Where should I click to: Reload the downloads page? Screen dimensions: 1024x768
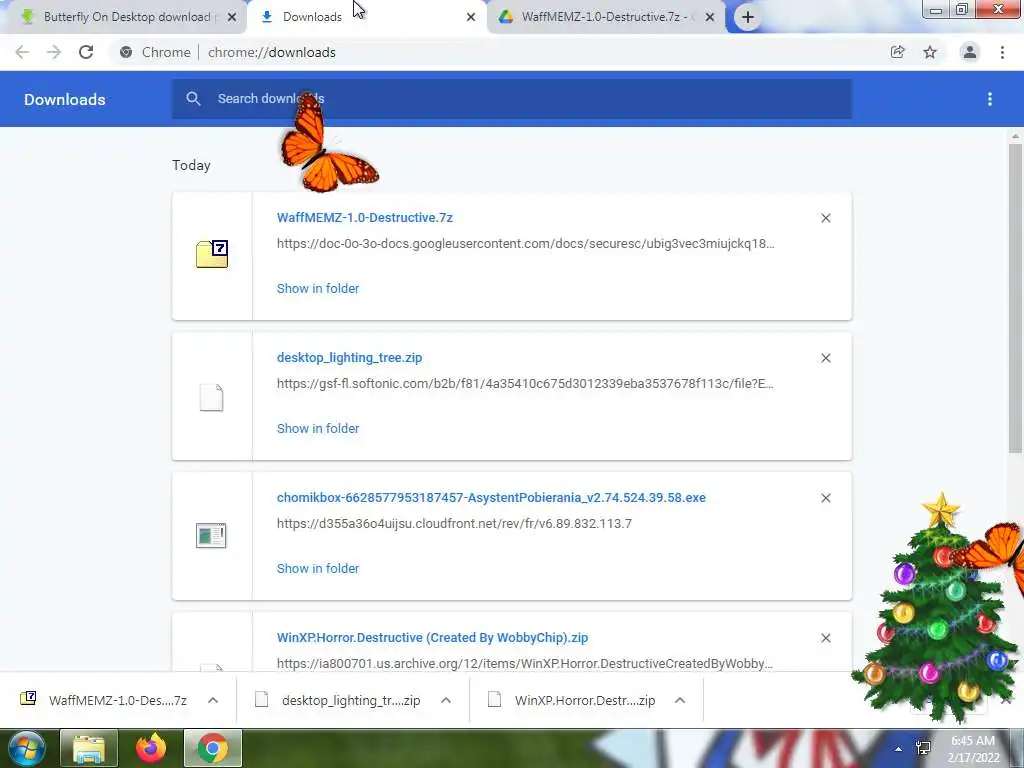(86, 52)
